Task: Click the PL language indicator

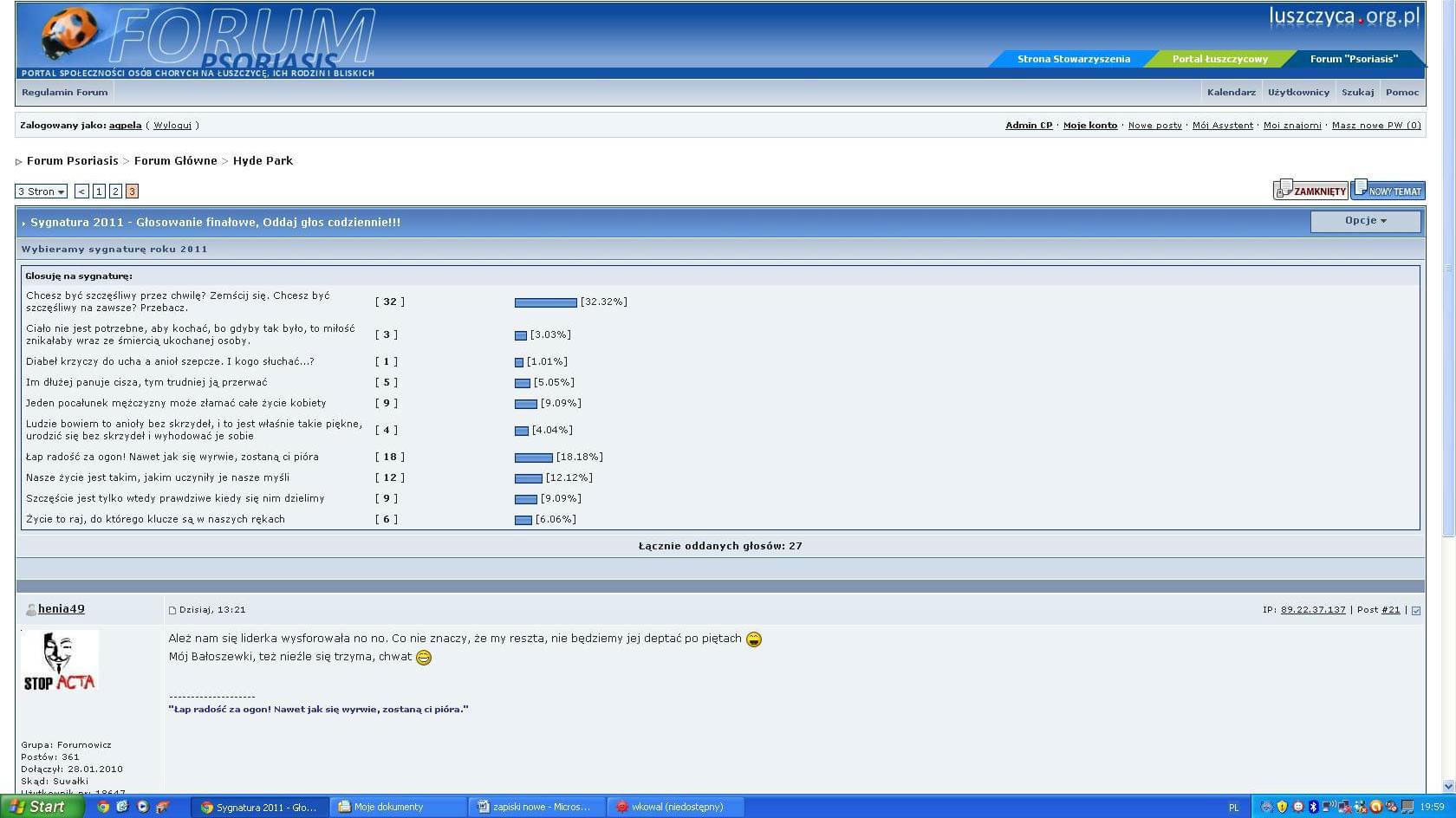Action: pos(1233,808)
